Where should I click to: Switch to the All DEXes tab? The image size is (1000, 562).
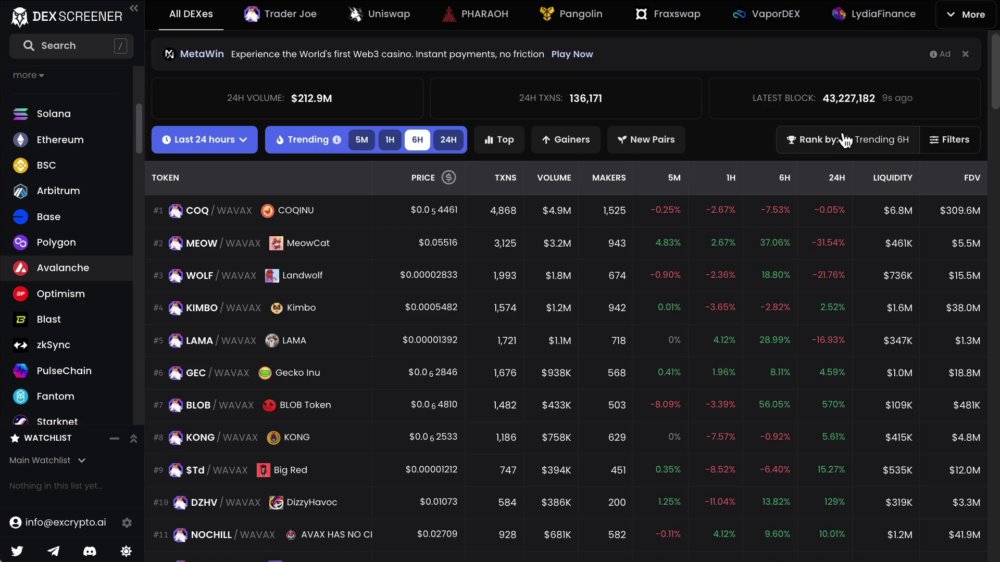(x=191, y=14)
